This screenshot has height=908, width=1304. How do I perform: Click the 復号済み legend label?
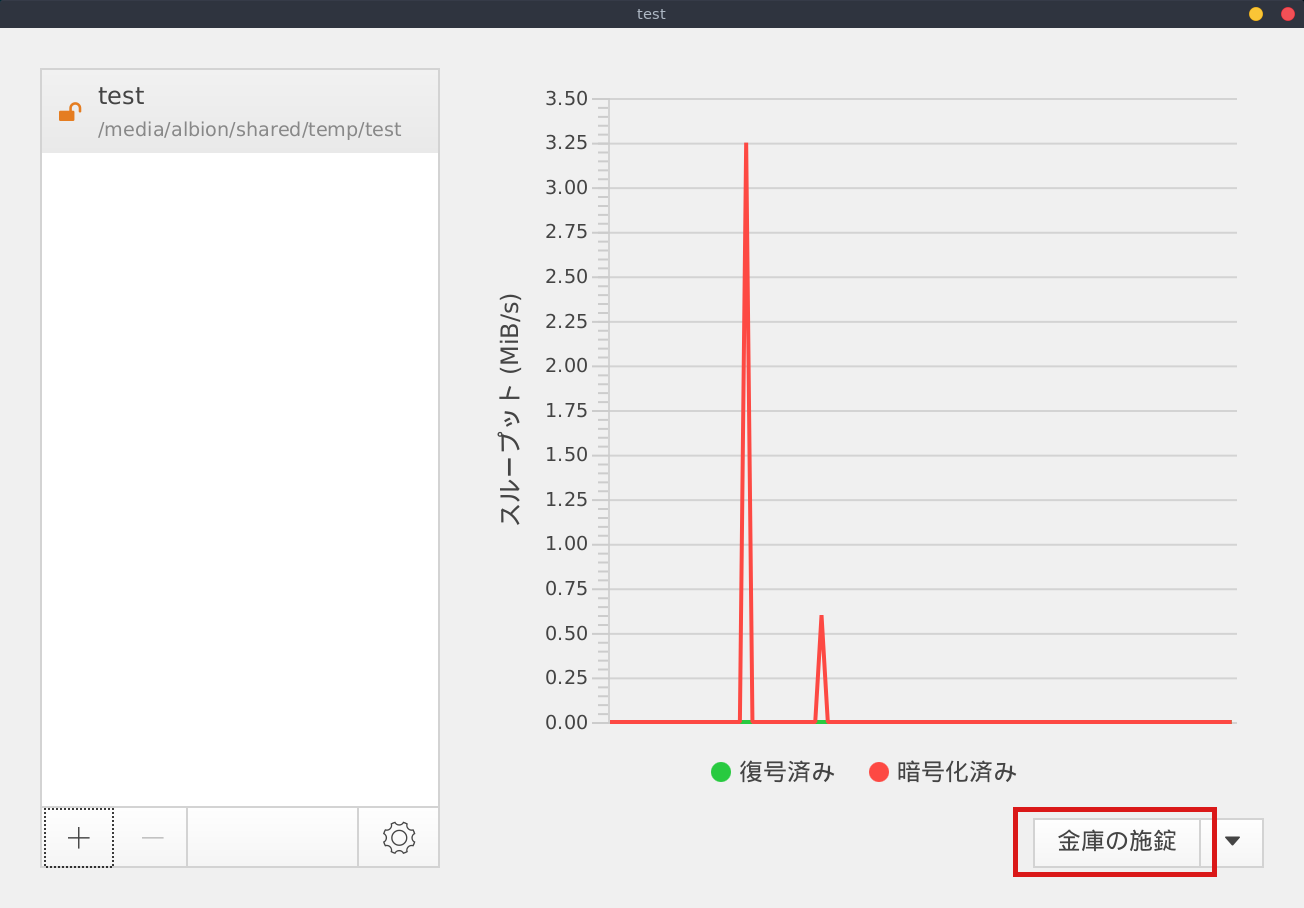click(x=787, y=772)
